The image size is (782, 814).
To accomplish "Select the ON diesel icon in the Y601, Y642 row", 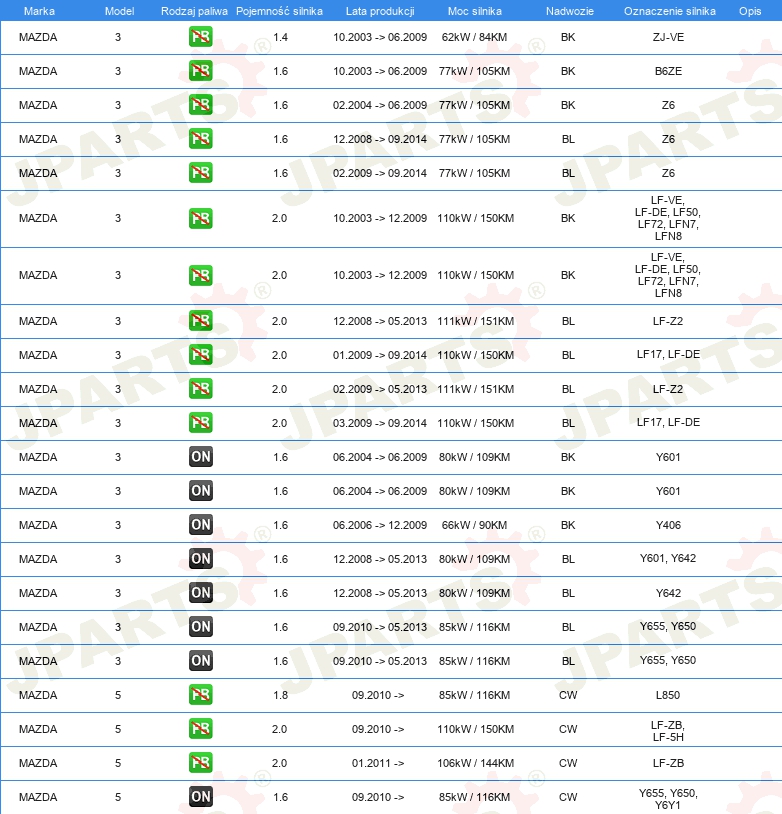I will [200, 559].
